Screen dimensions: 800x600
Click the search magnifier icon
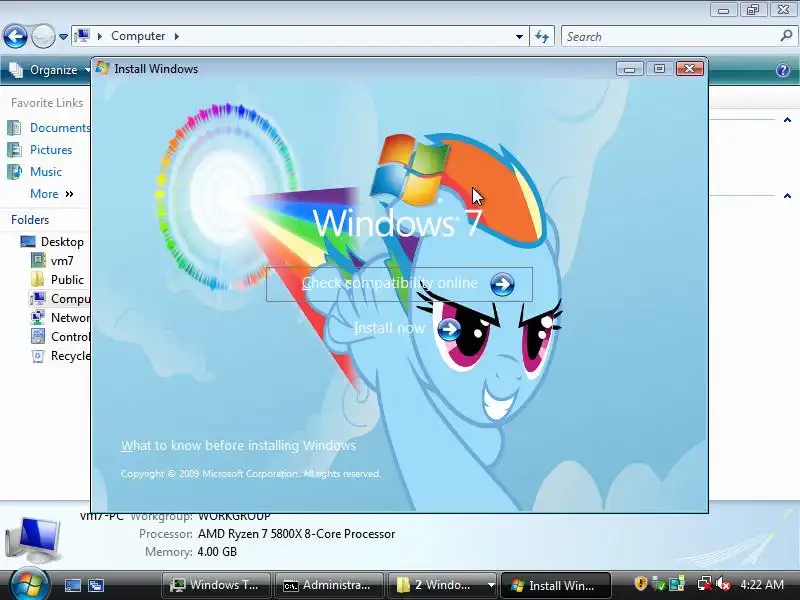point(786,36)
